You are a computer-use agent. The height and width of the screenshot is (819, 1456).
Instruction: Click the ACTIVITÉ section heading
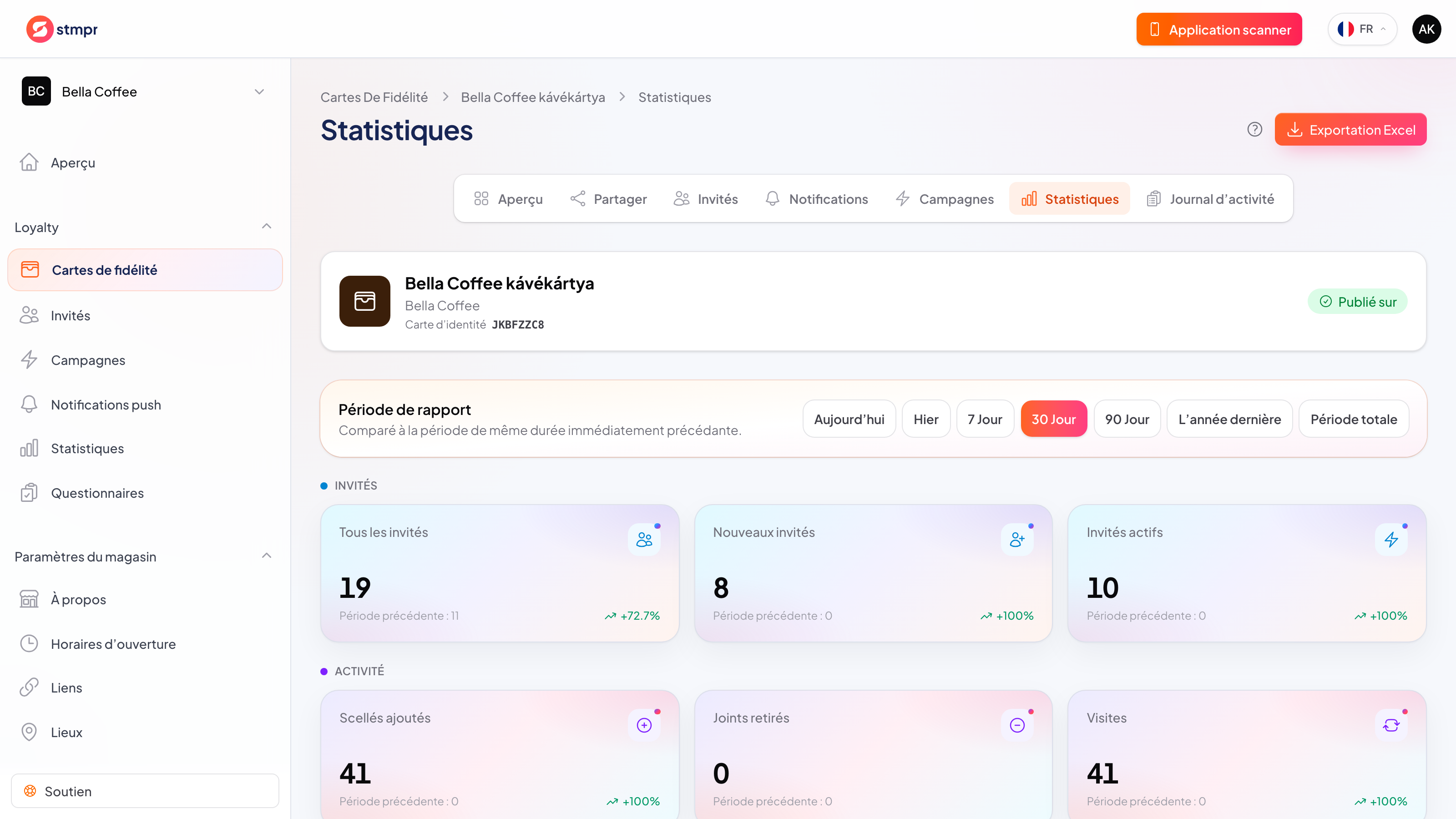[359, 671]
